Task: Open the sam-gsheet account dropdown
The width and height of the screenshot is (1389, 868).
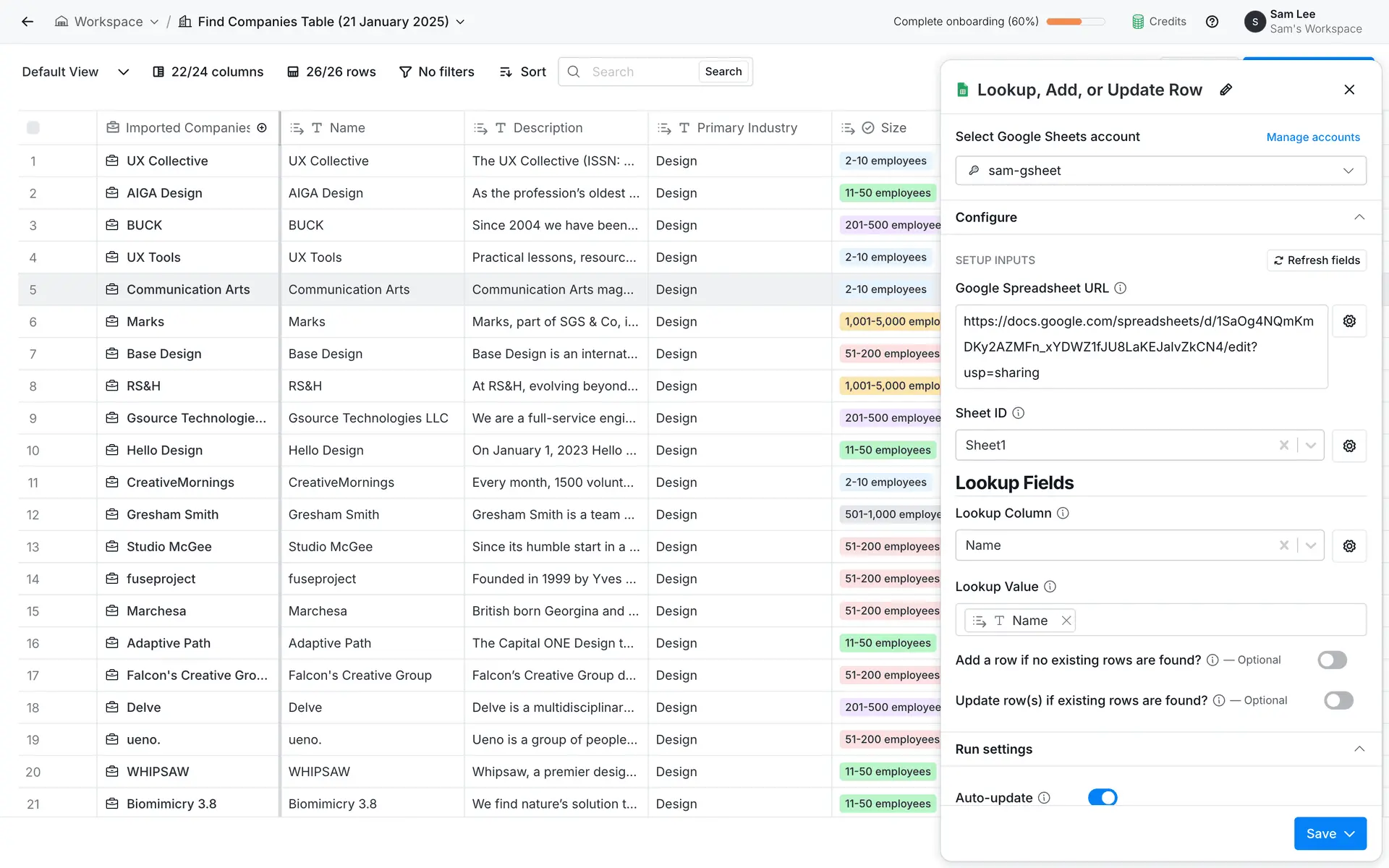Action: [x=1160, y=171]
